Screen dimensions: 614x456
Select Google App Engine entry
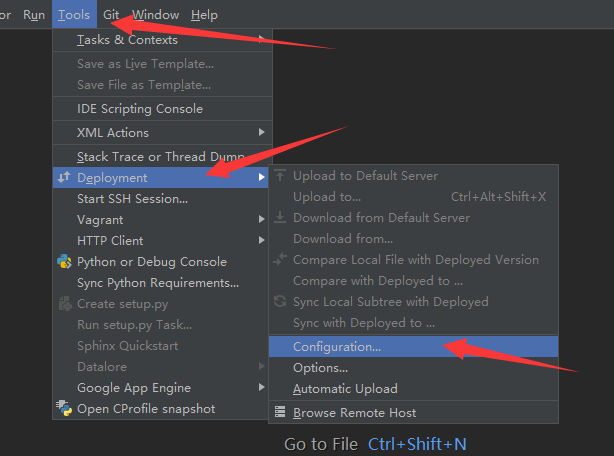click(x=161, y=388)
